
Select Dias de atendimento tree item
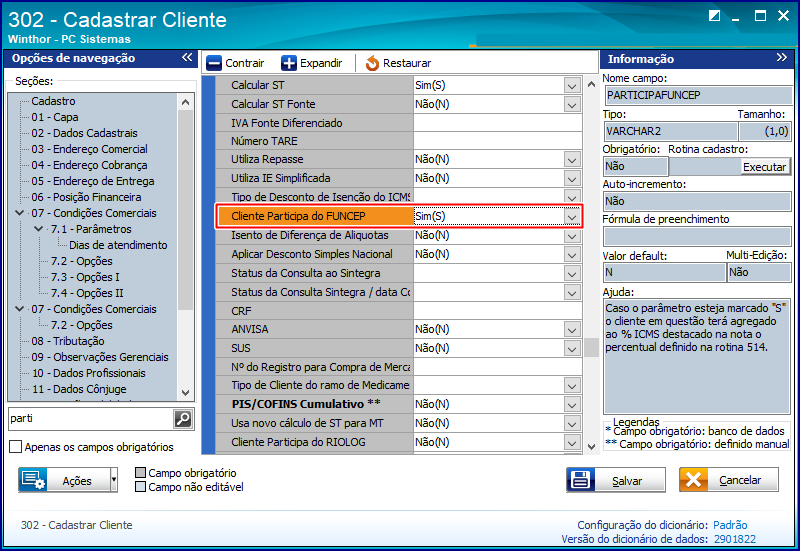[x=118, y=245]
